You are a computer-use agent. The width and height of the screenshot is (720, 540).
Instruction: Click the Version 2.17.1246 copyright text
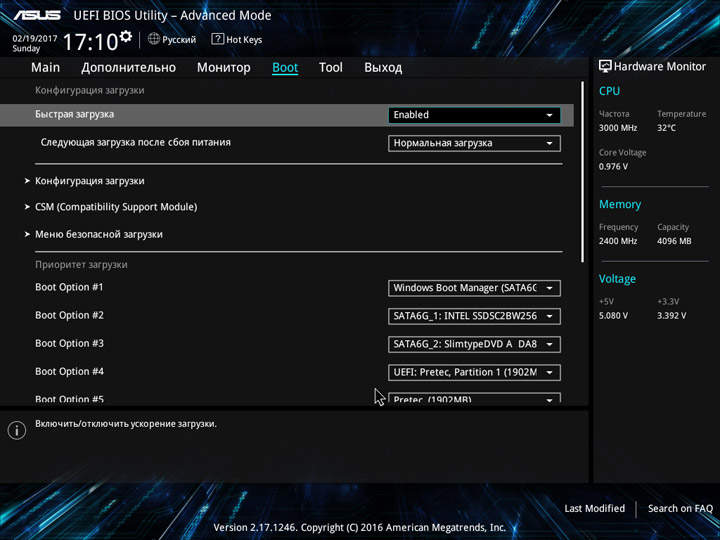click(360, 528)
